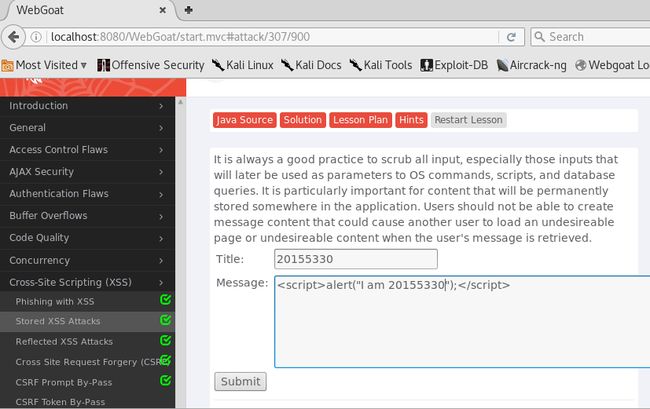Click green checkmark beside Stored XSS Attacks

(x=165, y=319)
